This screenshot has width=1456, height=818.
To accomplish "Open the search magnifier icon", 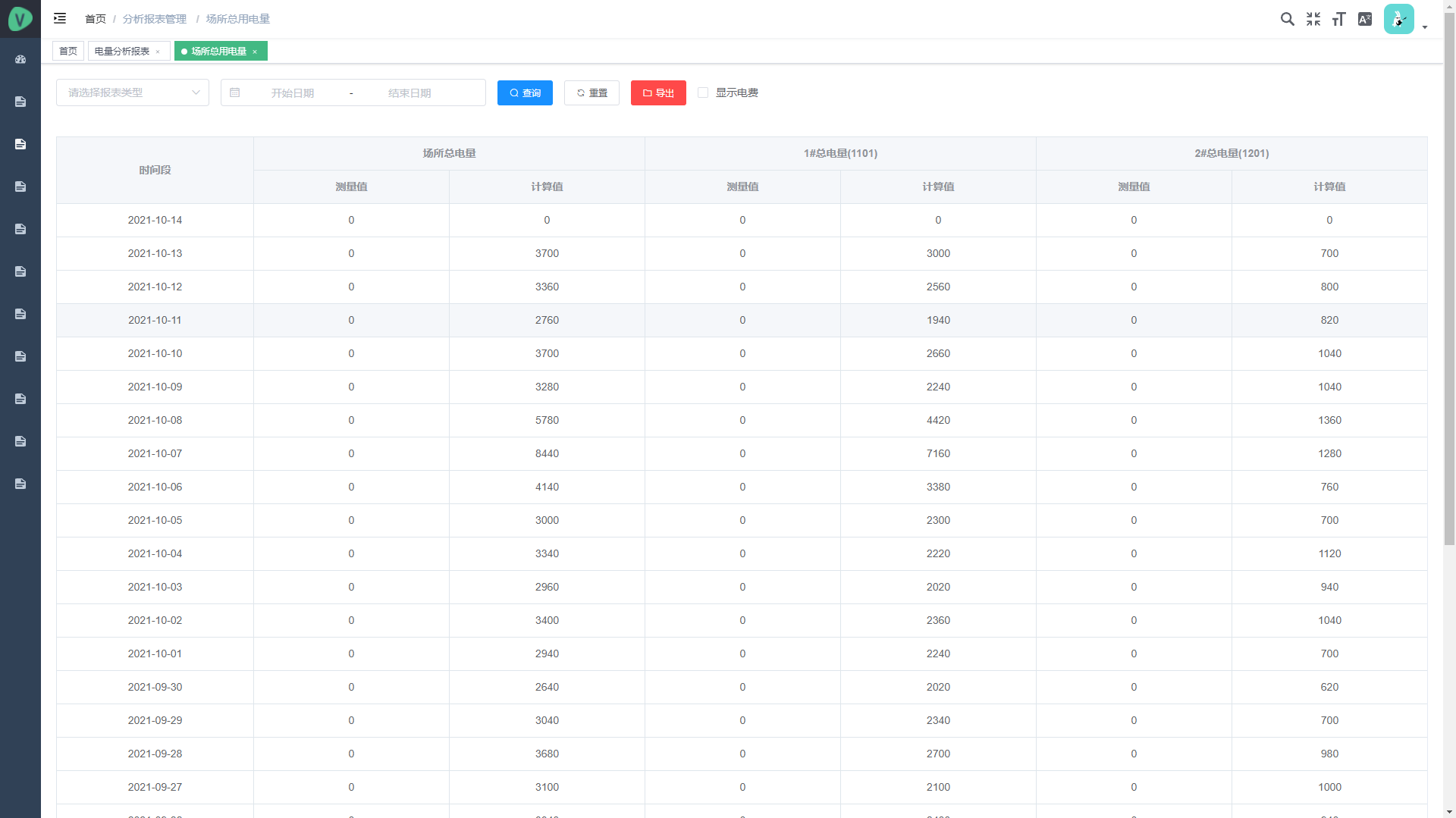I will [x=1287, y=19].
